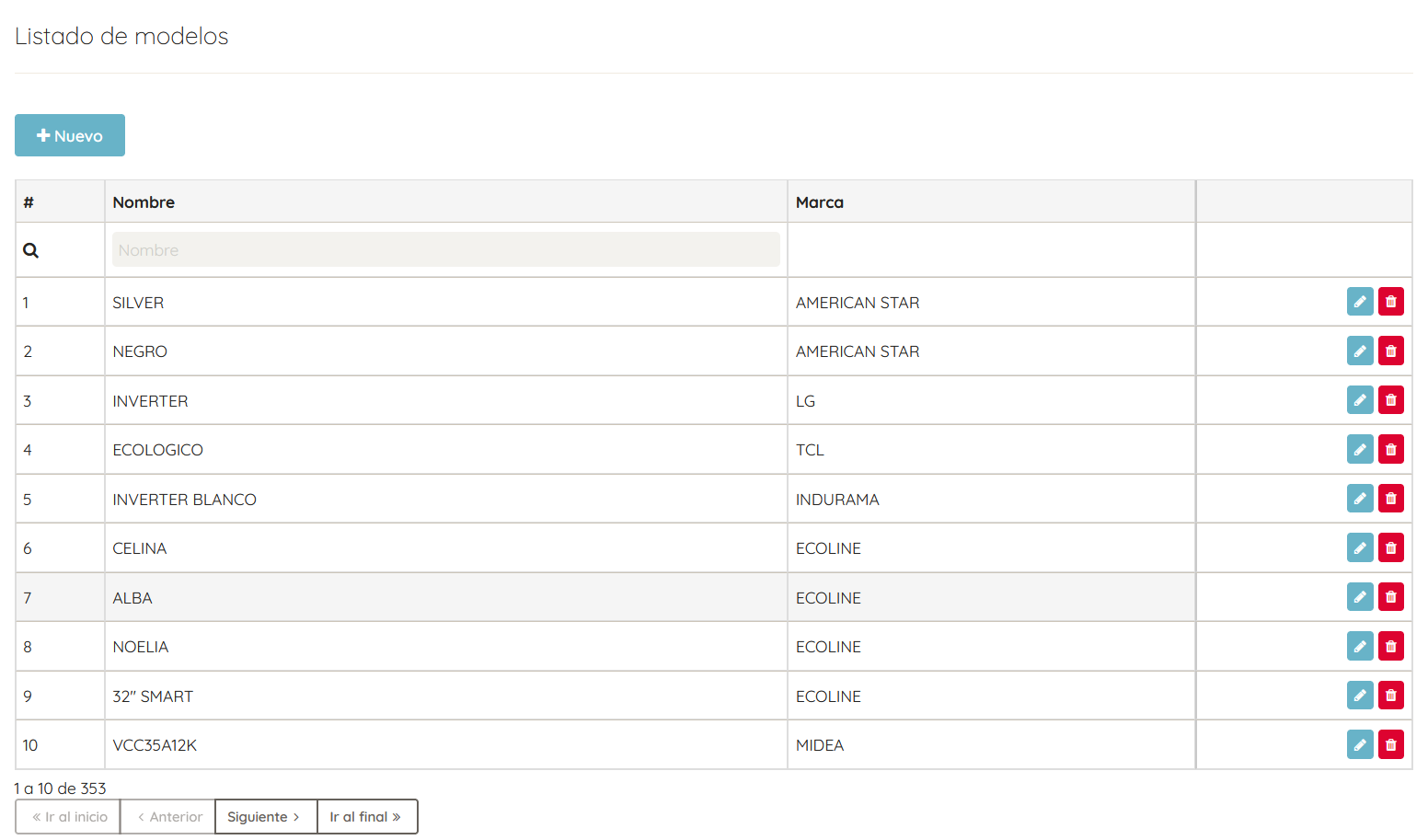1428x840 pixels.
Task: Click the Ir al inicio button
Action: 68,817
